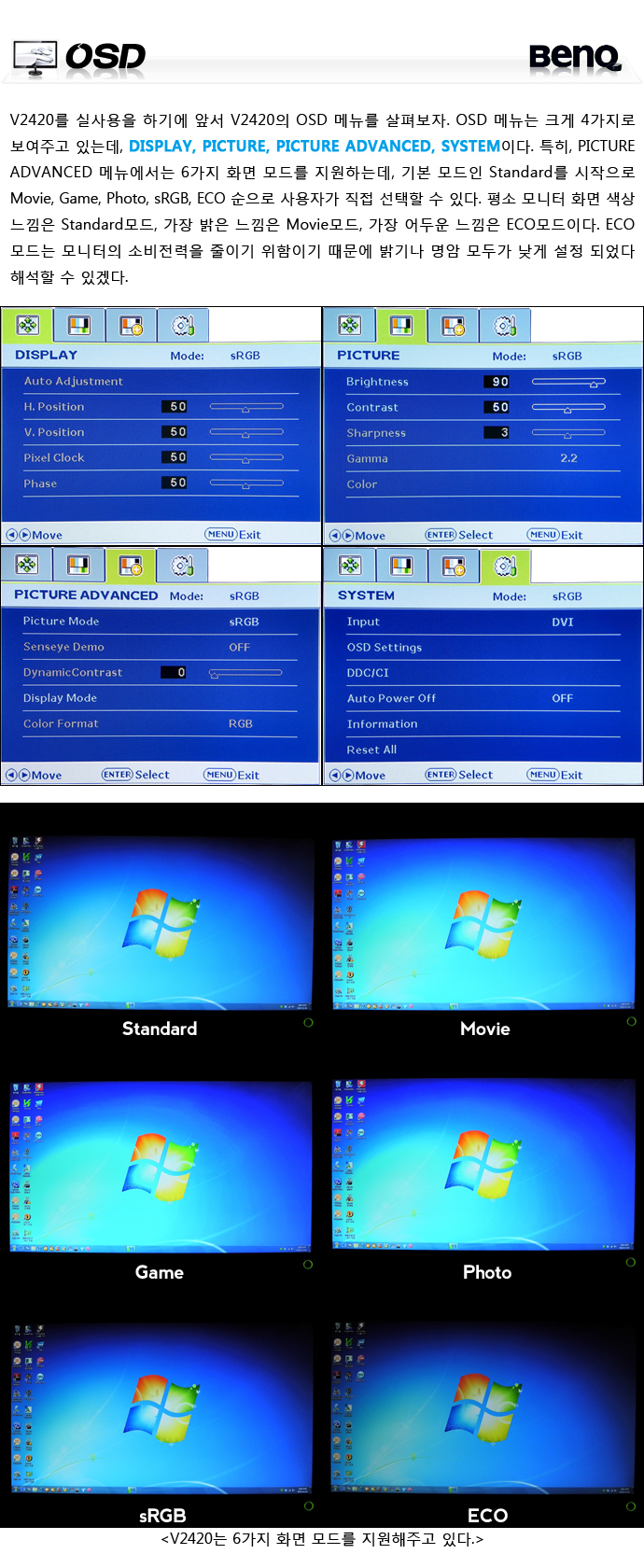The height and width of the screenshot is (1568, 644).
Task: Click the monitor icon beside the OSD heading
Action: pos(35,58)
